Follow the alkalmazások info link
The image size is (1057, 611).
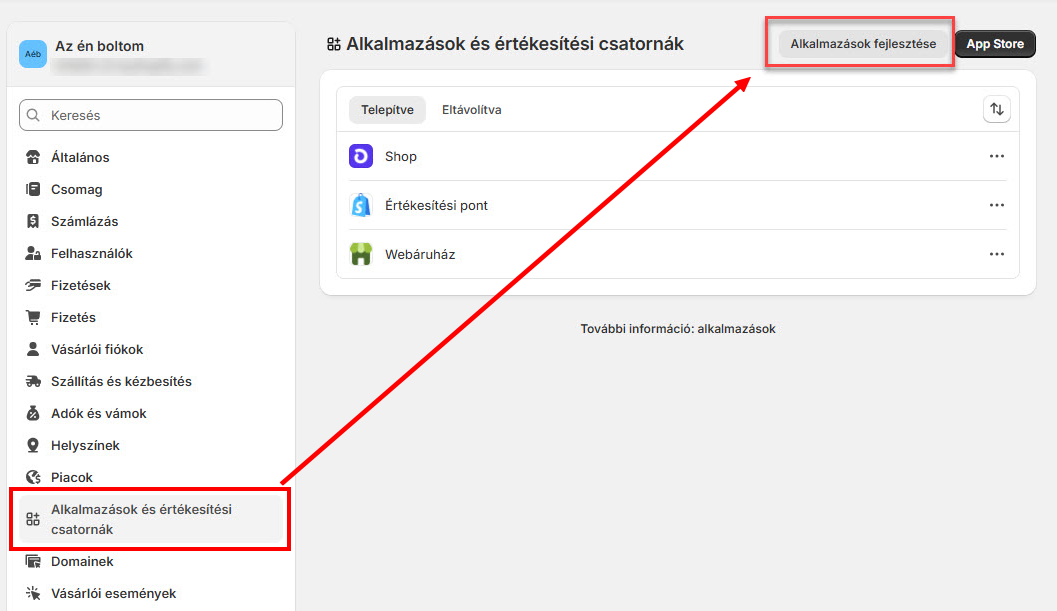click(x=736, y=329)
